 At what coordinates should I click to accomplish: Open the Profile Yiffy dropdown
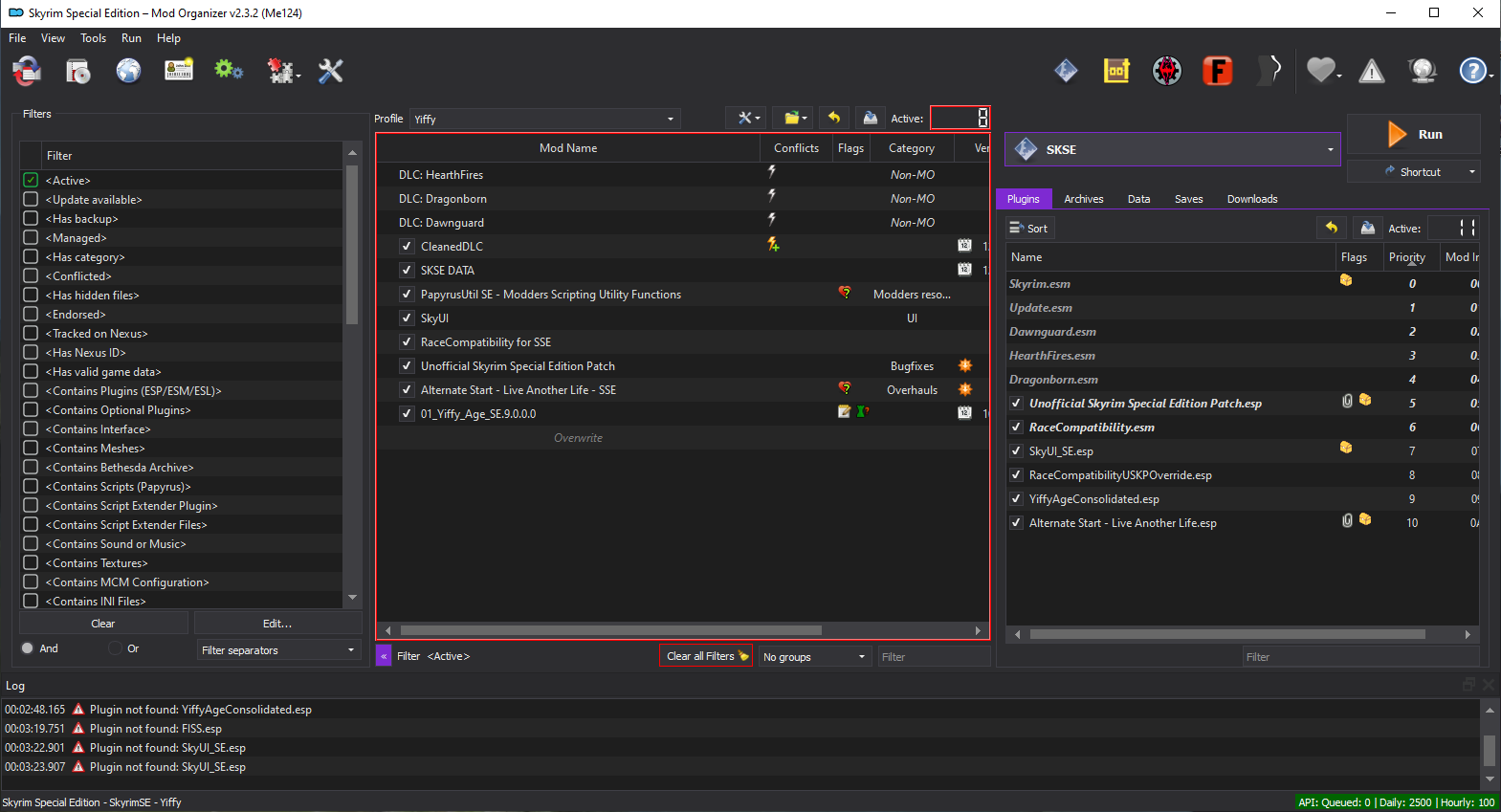[x=545, y=119]
